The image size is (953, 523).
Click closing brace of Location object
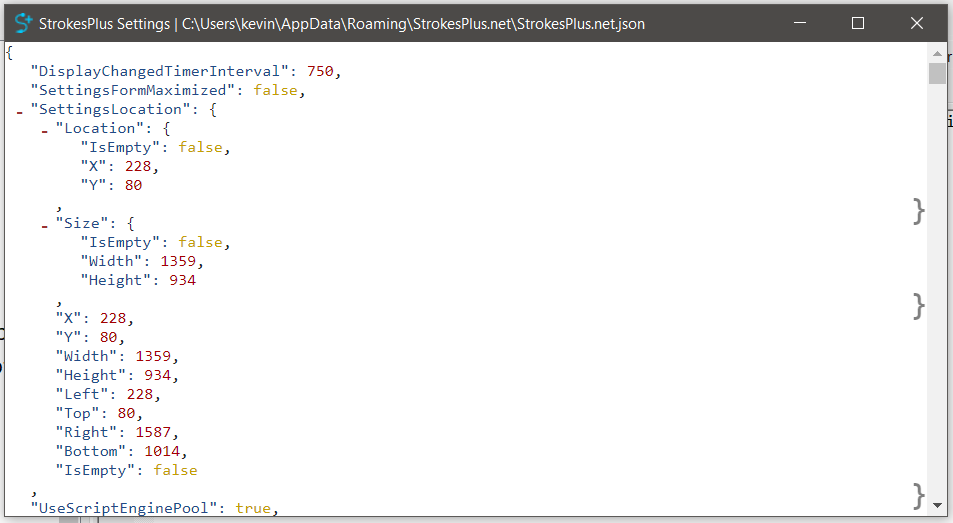(x=918, y=211)
